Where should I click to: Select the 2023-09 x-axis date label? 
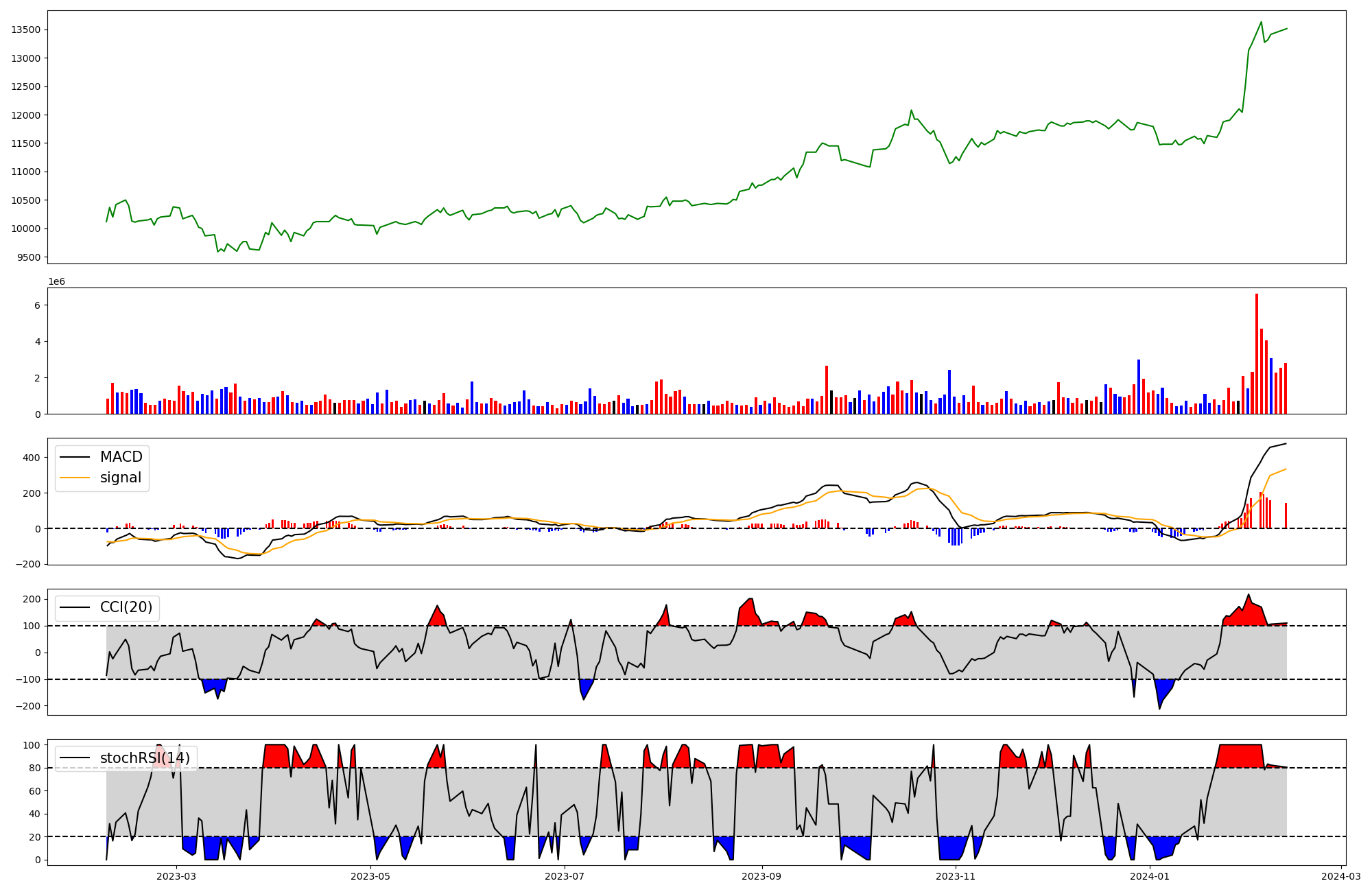pos(762,876)
